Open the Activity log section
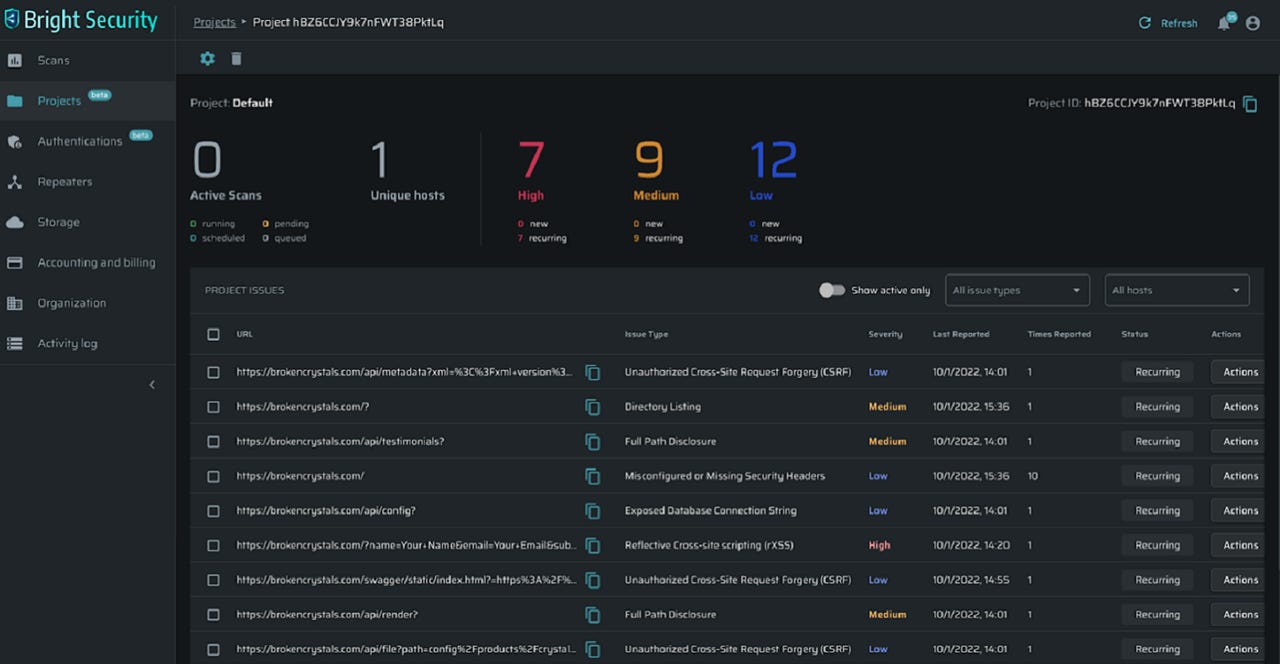 pyautogui.click(x=69, y=343)
